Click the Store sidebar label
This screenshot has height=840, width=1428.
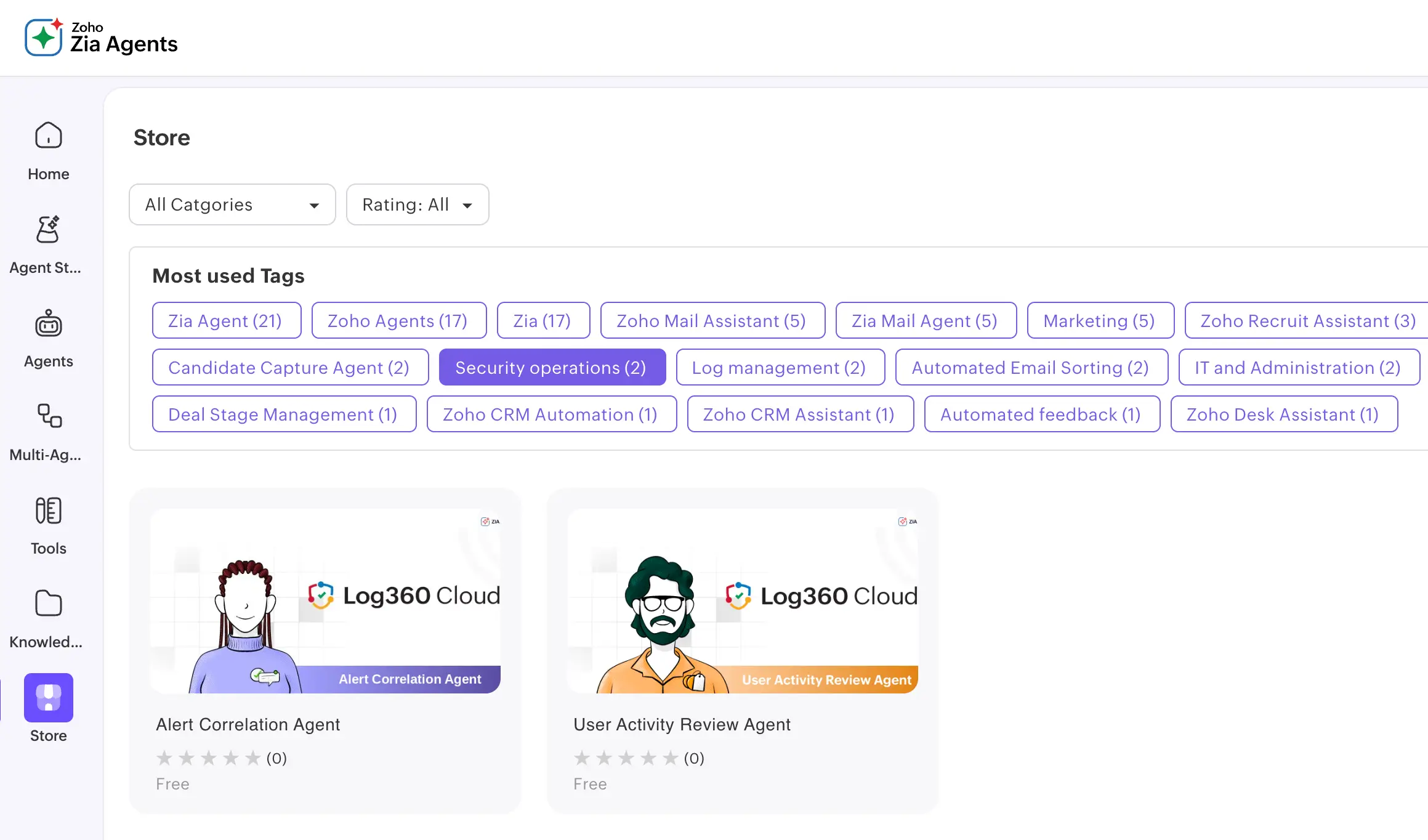48,735
